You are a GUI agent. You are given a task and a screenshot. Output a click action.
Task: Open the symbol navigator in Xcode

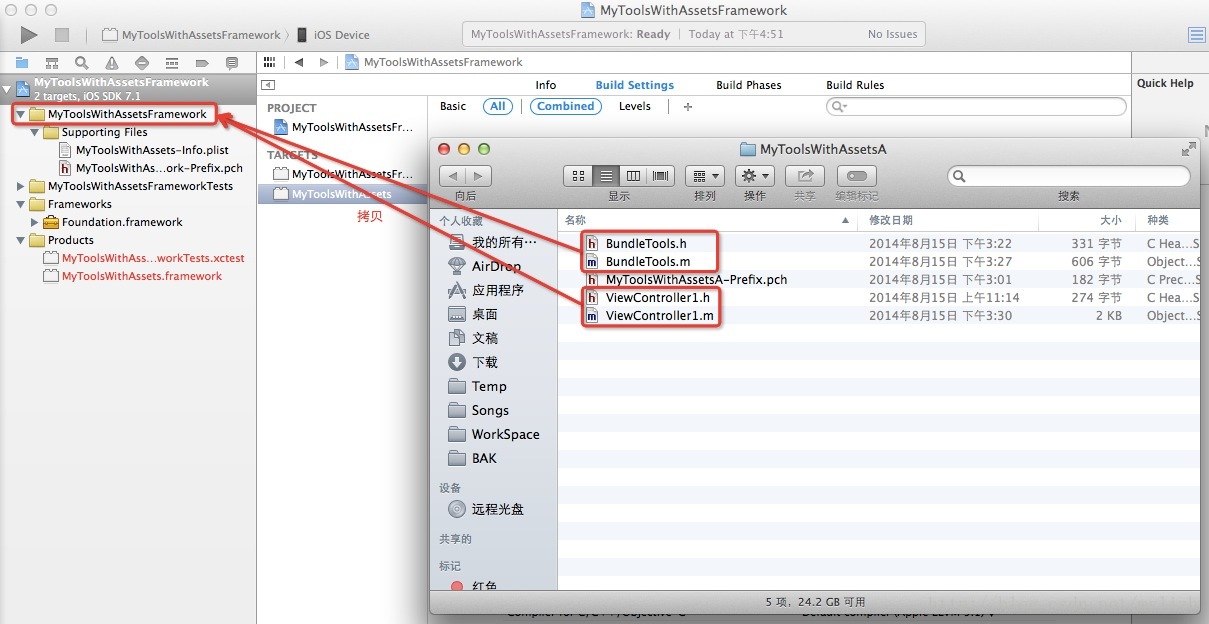(52, 63)
